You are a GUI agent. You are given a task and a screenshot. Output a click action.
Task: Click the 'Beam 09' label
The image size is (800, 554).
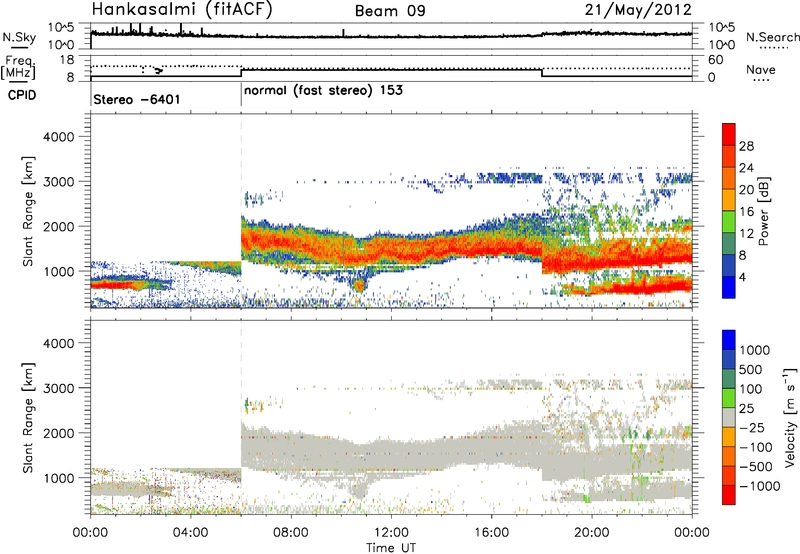(x=390, y=11)
